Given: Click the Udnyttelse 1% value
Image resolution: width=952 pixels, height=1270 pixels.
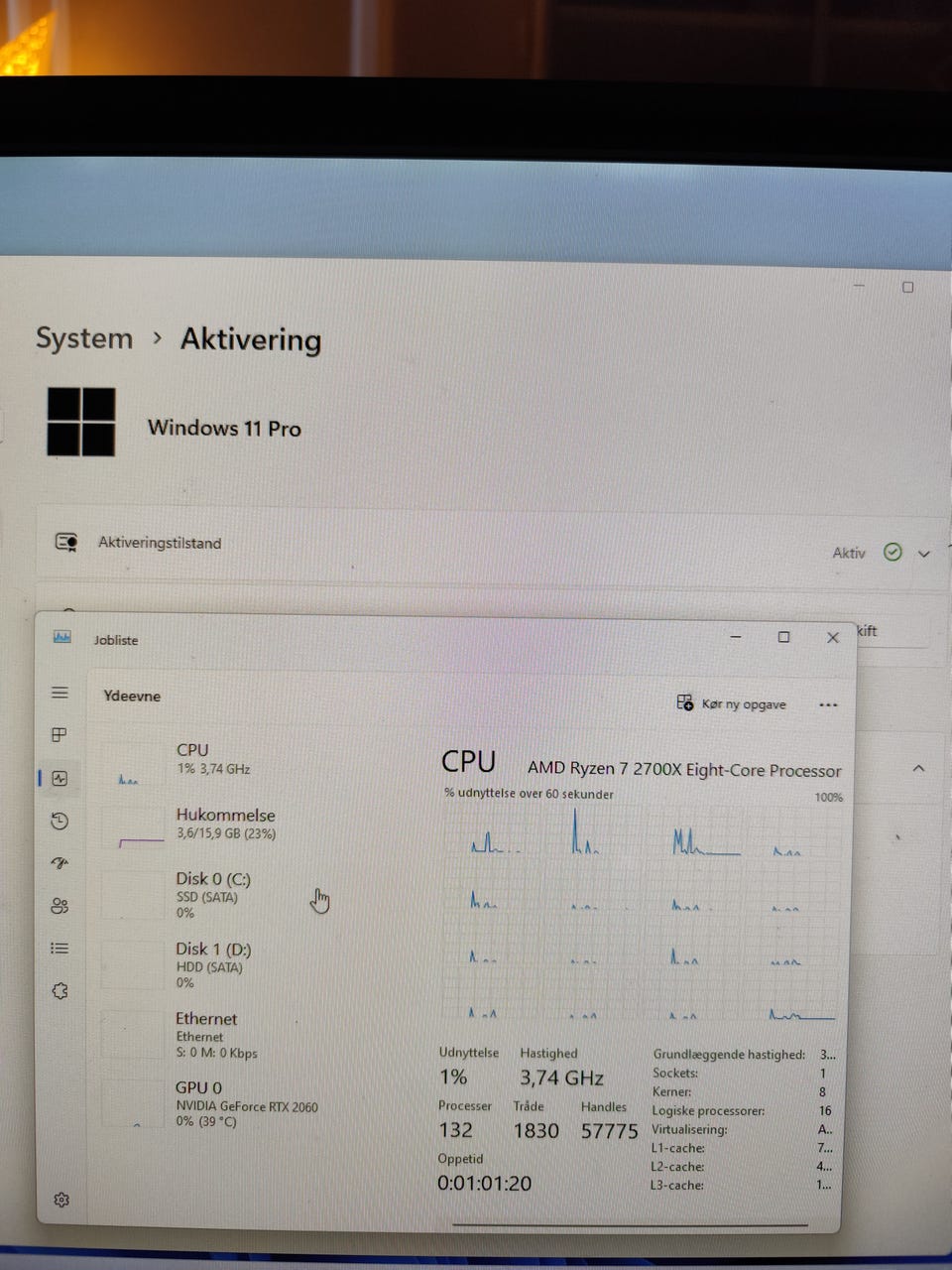Looking at the screenshot, I should [x=453, y=1078].
